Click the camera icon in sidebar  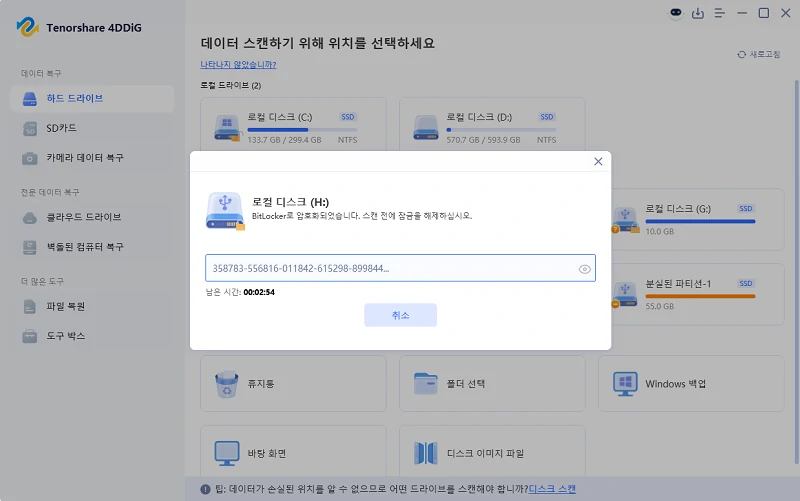click(x=30, y=159)
